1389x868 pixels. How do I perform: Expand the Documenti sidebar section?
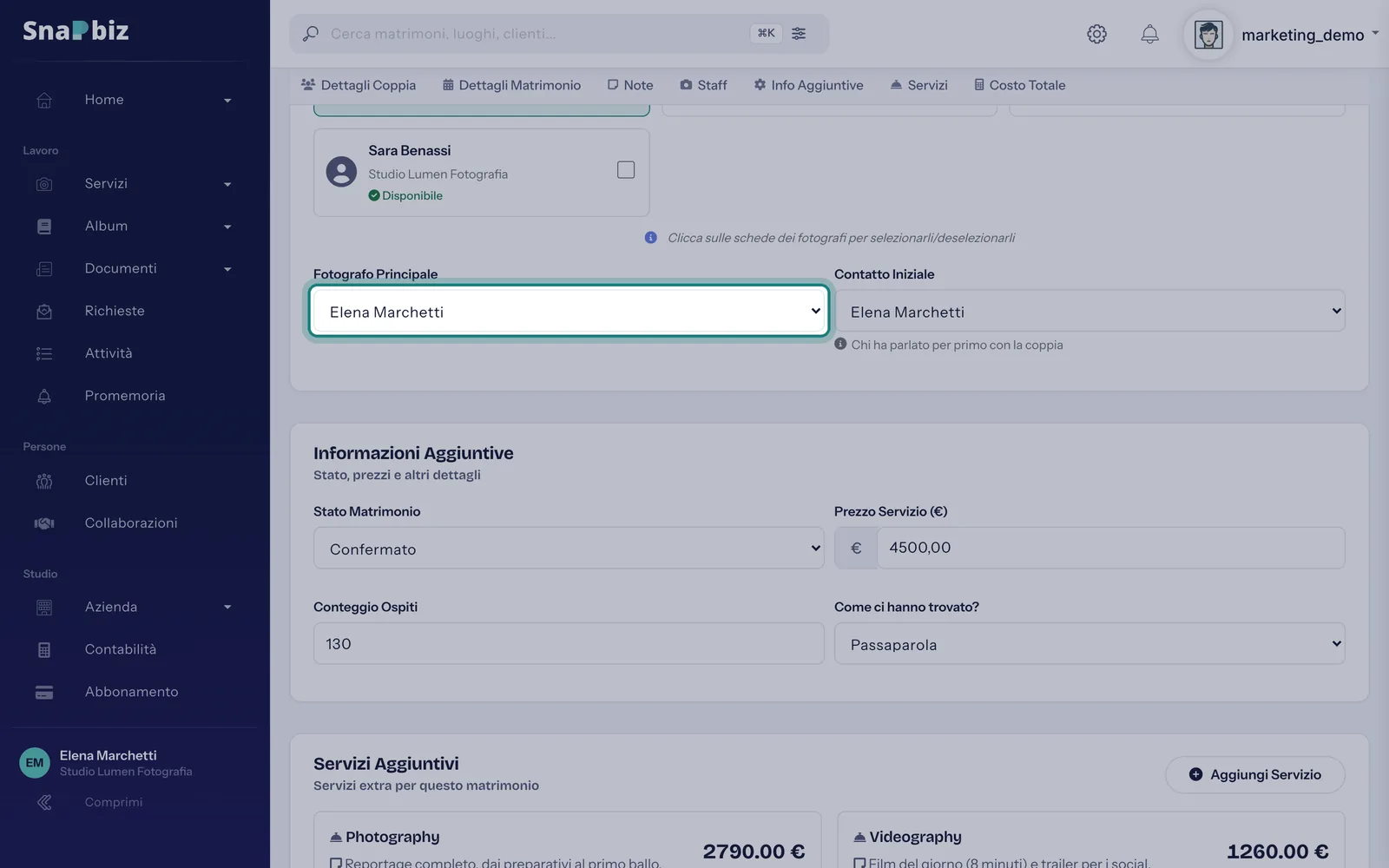(x=227, y=269)
